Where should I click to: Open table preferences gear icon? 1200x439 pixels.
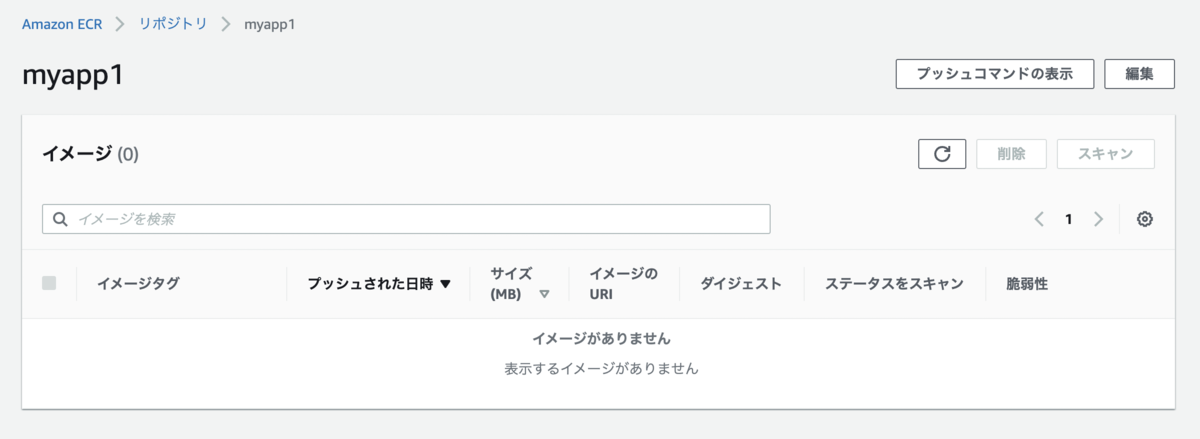point(1145,219)
